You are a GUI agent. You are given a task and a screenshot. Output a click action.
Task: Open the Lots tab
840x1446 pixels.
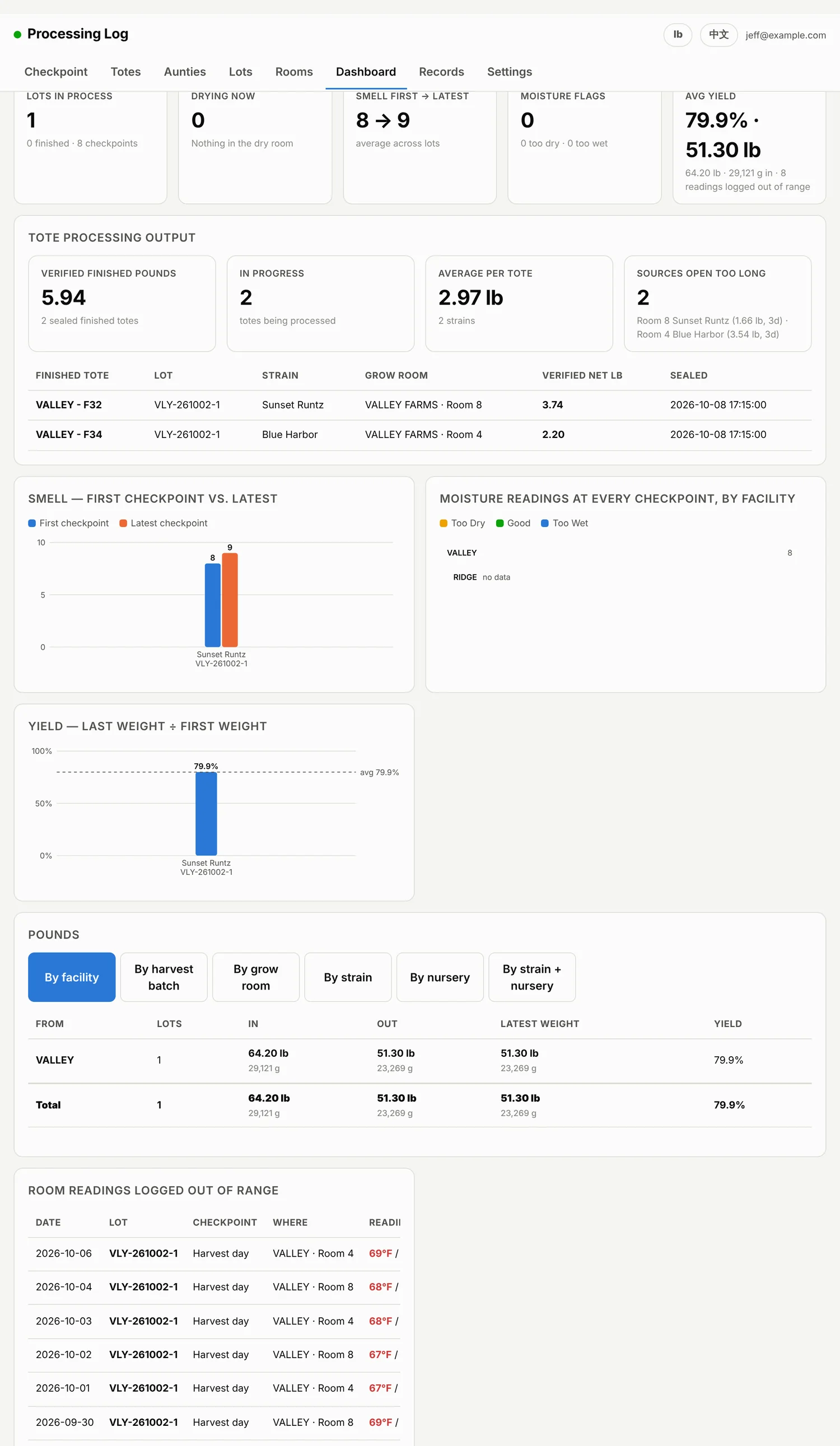click(240, 72)
